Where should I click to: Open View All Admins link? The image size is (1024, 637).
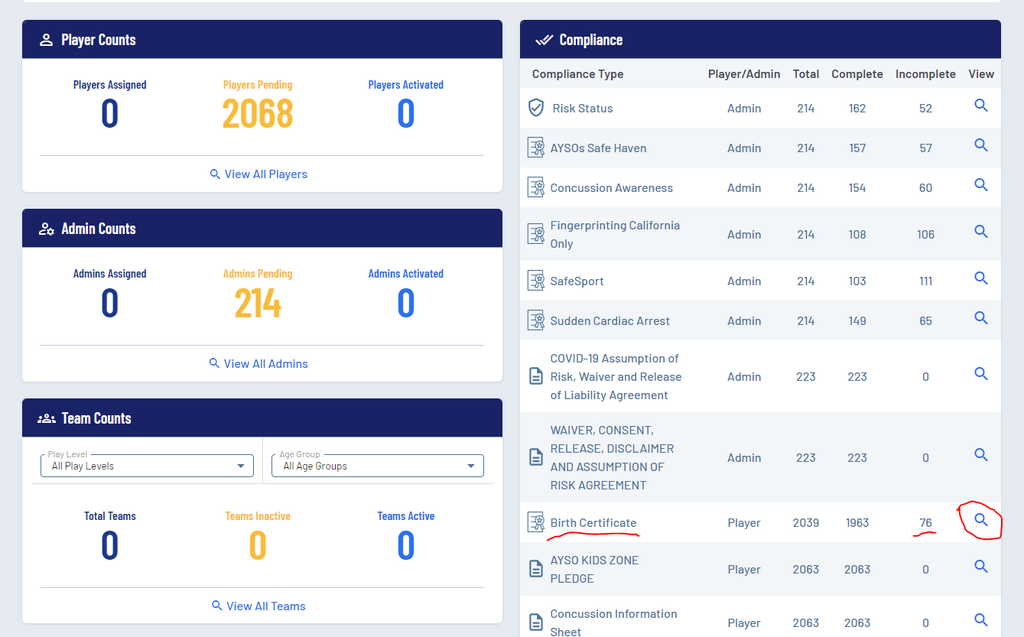coord(258,364)
